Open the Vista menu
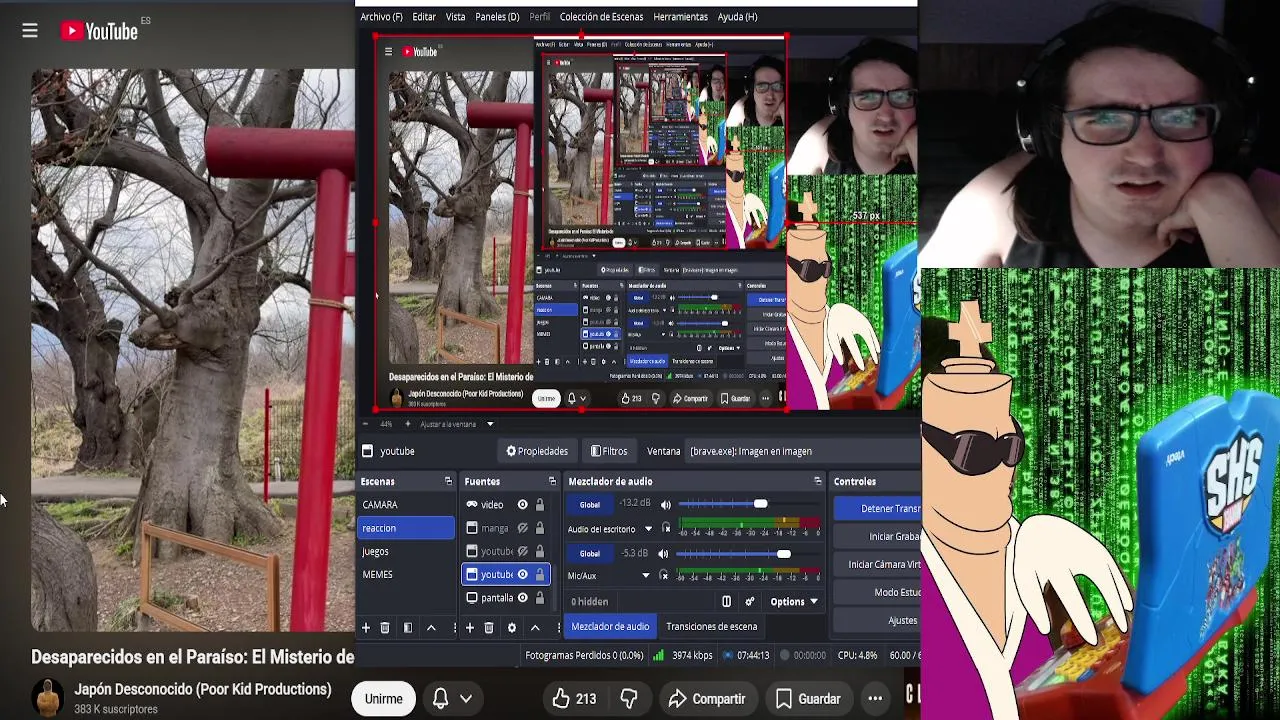The image size is (1280, 720). pos(455,17)
